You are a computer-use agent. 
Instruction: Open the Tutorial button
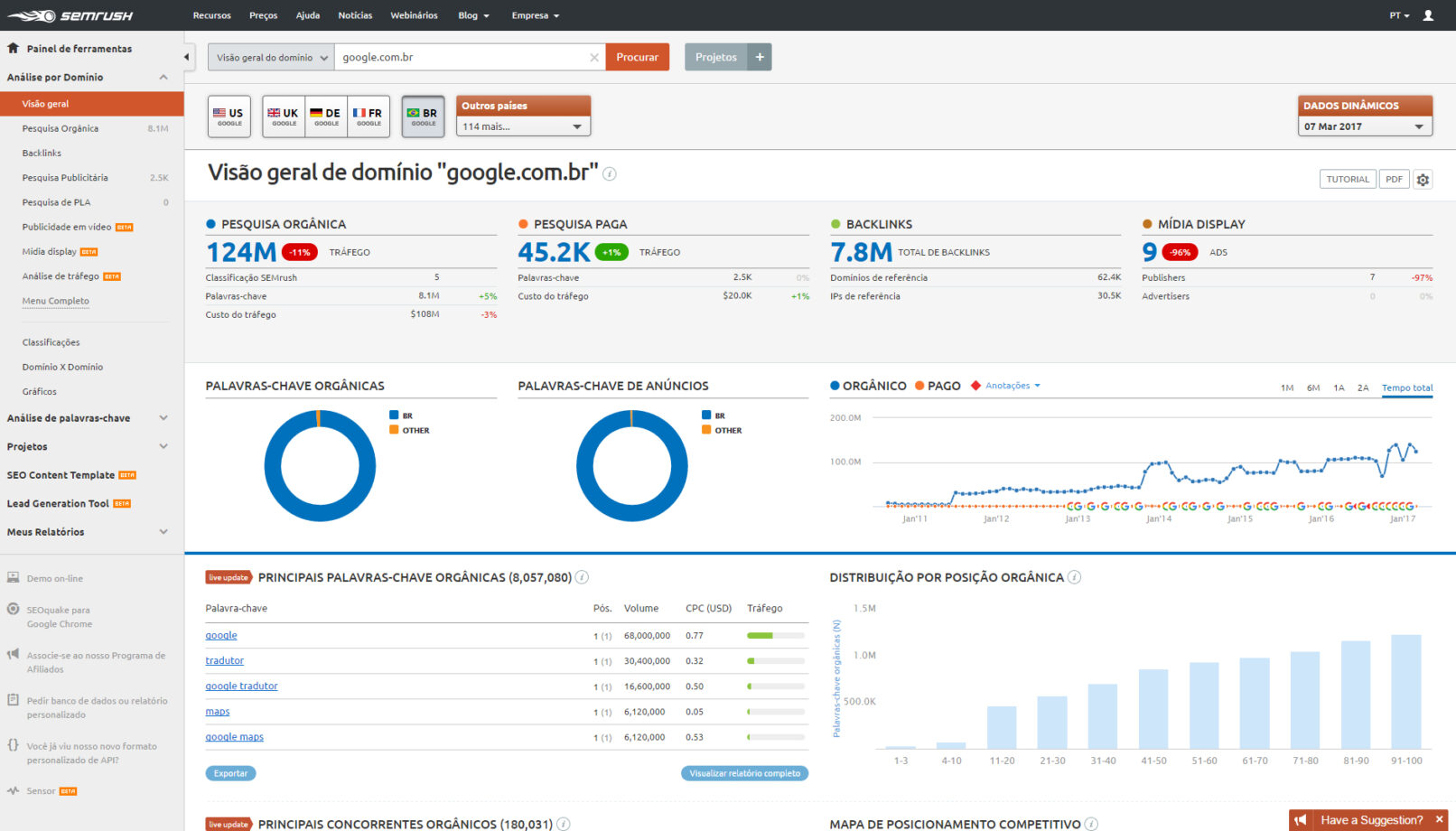click(1348, 179)
